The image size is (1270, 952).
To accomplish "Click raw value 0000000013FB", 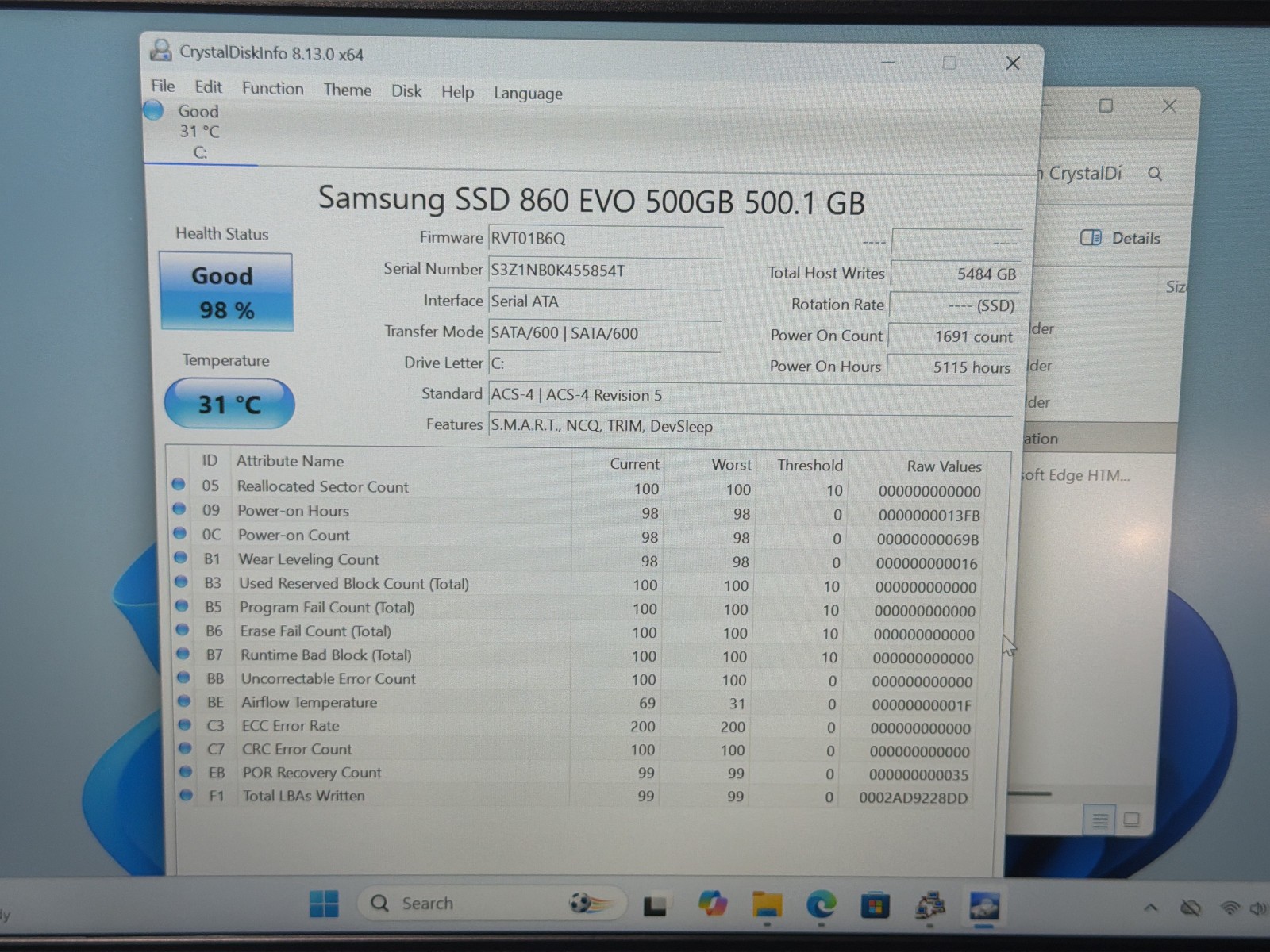I will pyautogui.click(x=929, y=516).
